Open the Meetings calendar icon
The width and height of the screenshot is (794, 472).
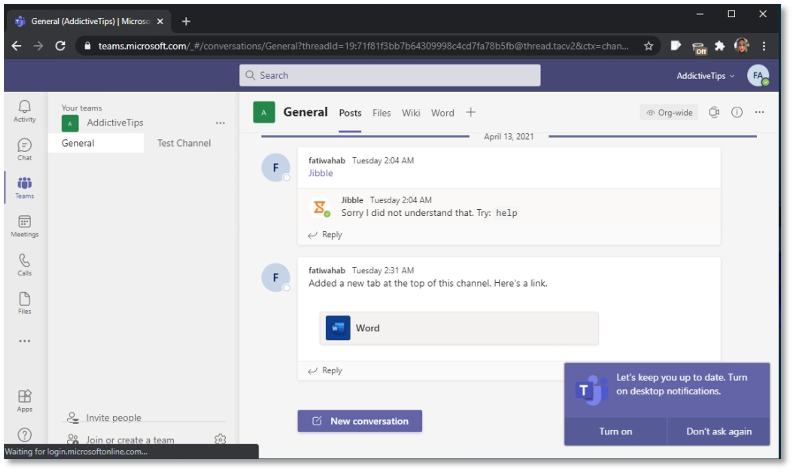point(24,226)
